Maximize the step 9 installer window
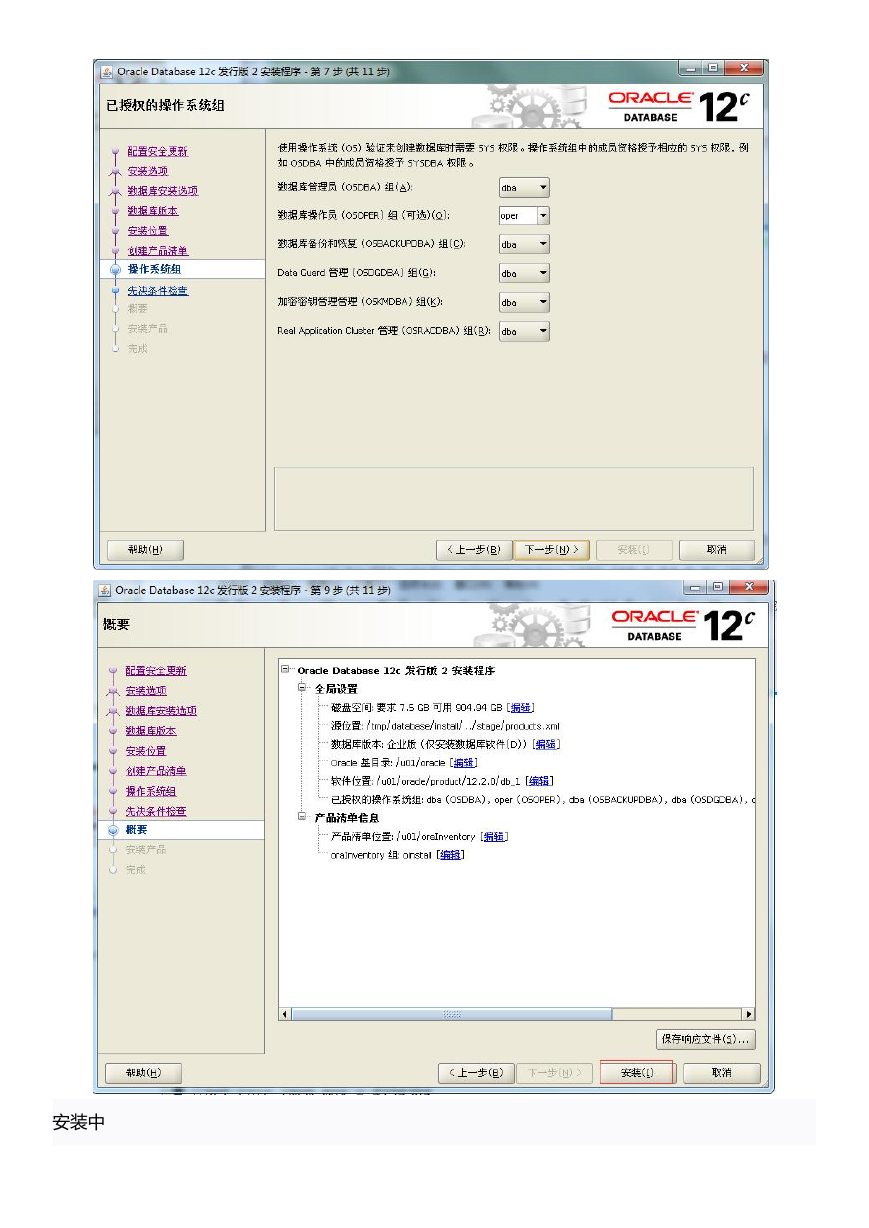This screenshot has width=869, height=1228. tap(717, 586)
